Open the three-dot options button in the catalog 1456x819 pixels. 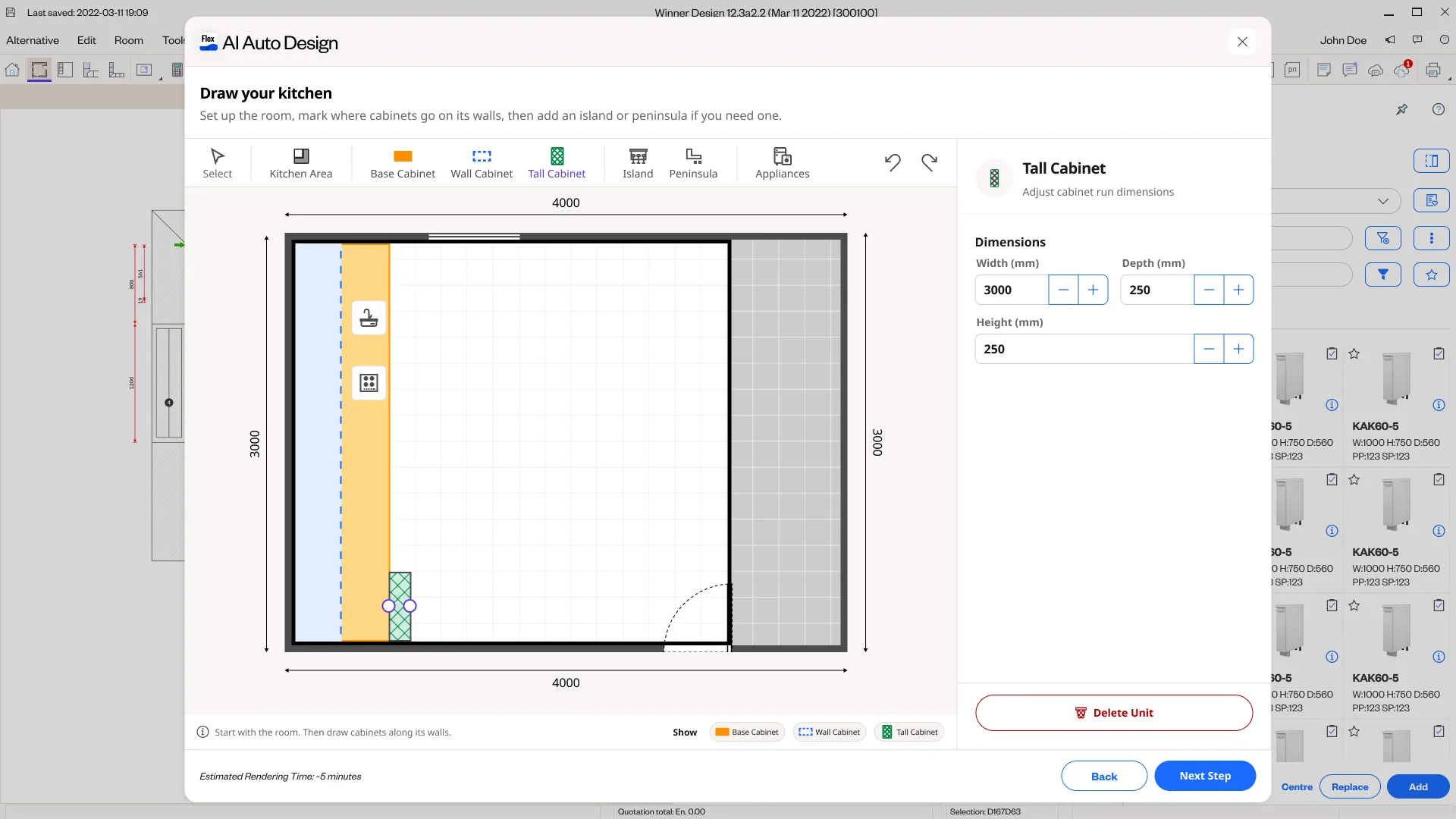(x=1432, y=238)
